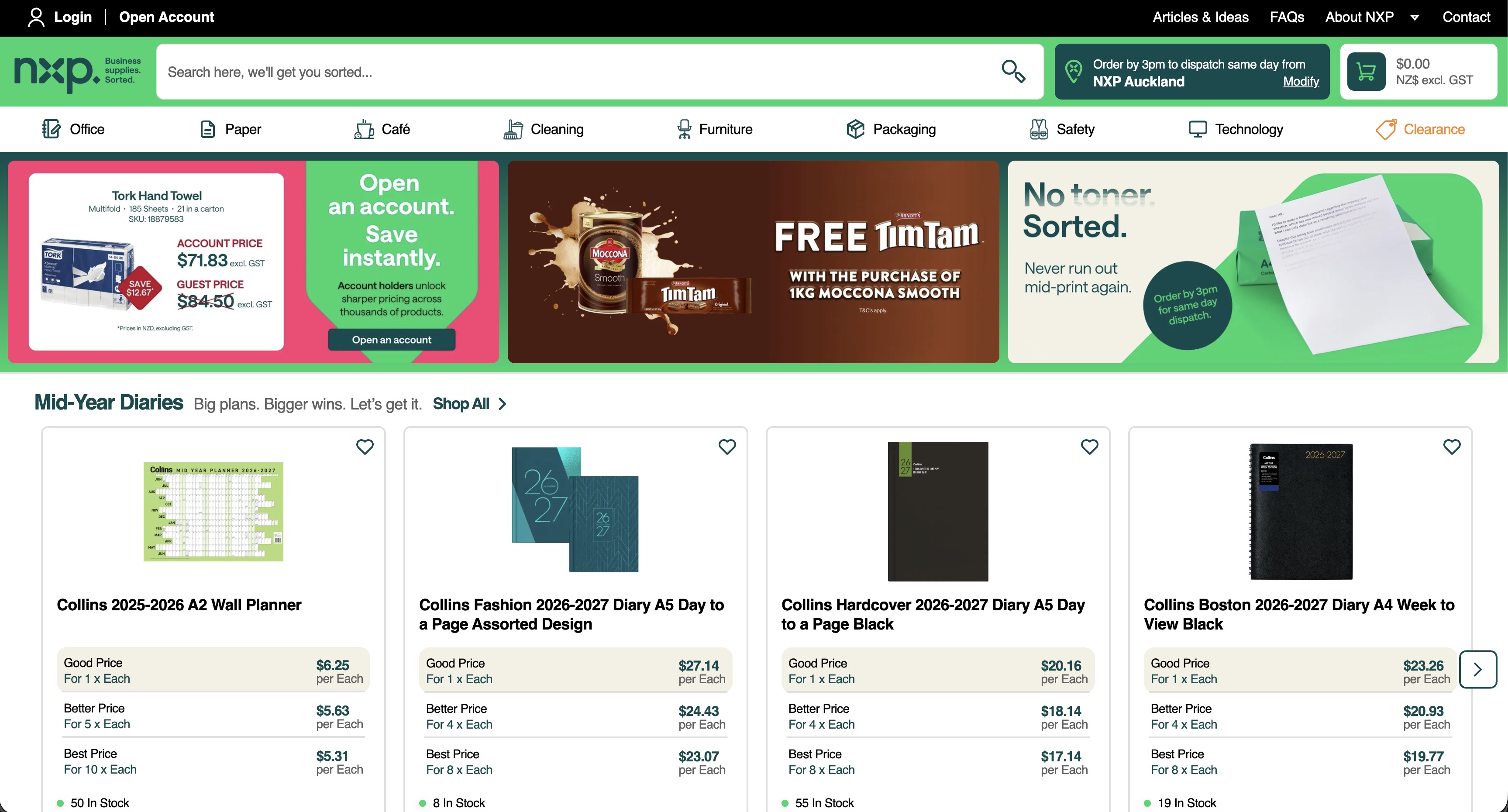Open Collins 2025-2026 A2 Wall Planner title

click(179, 605)
